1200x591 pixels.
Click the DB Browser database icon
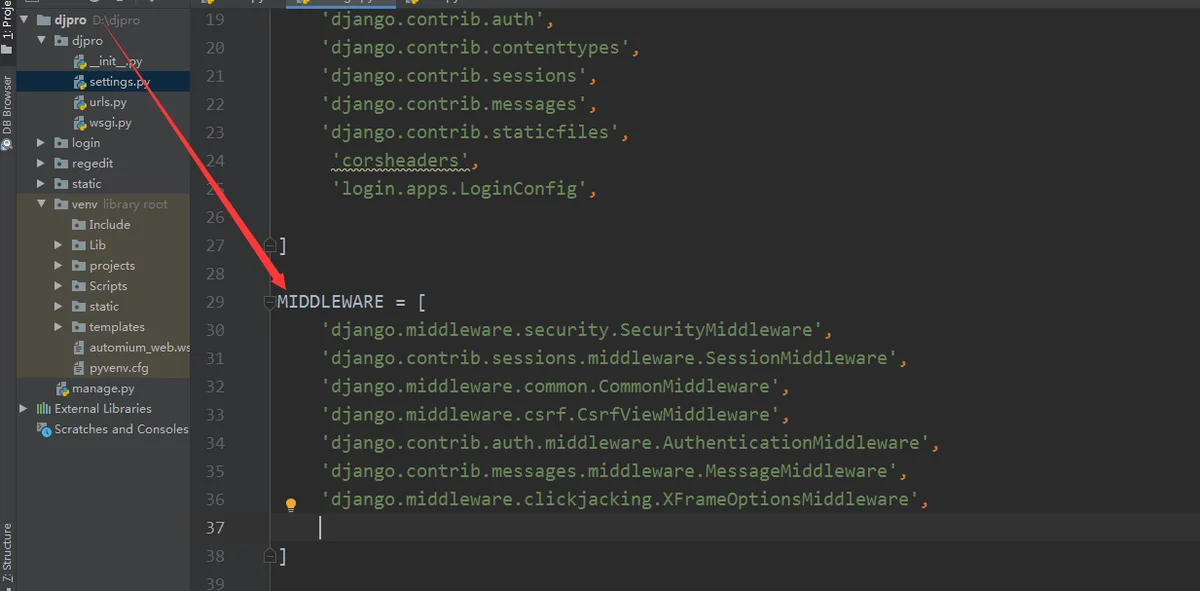[7, 144]
